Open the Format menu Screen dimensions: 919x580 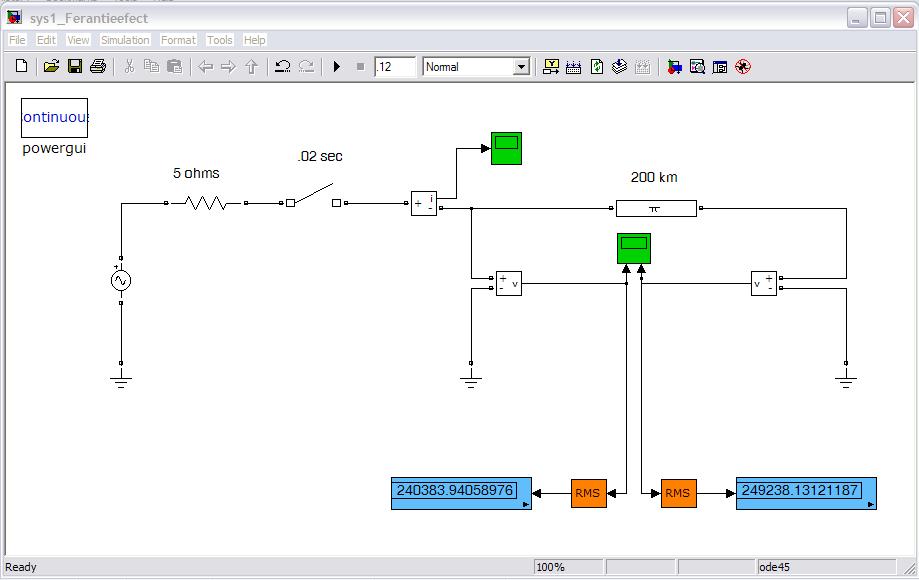(x=178, y=40)
